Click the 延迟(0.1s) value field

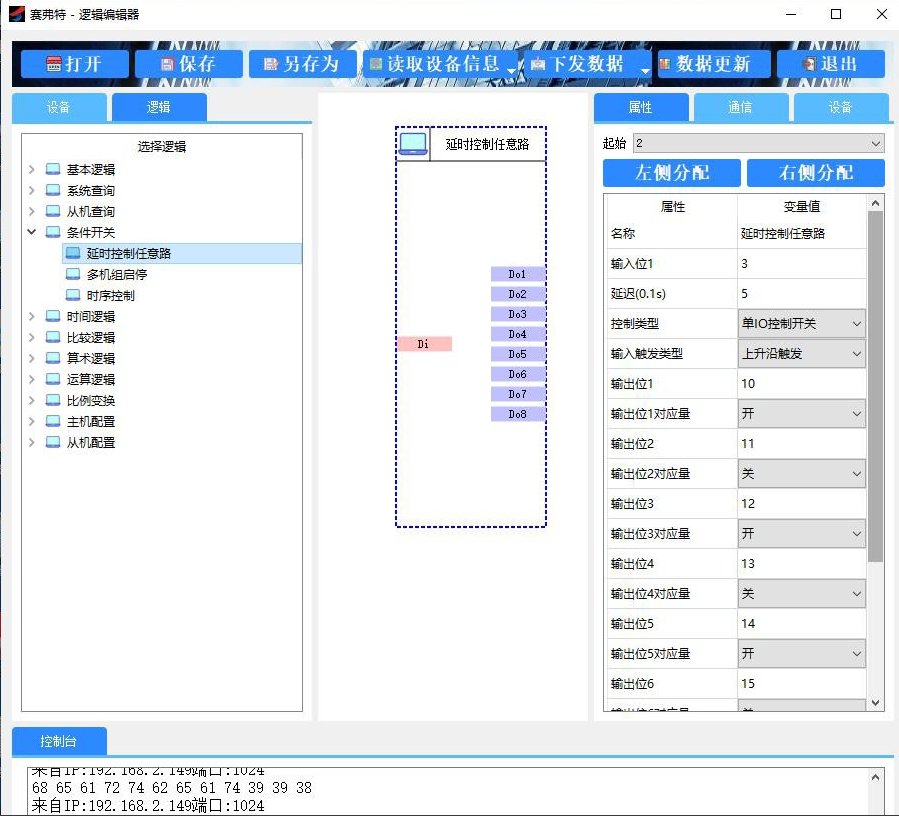tap(800, 294)
